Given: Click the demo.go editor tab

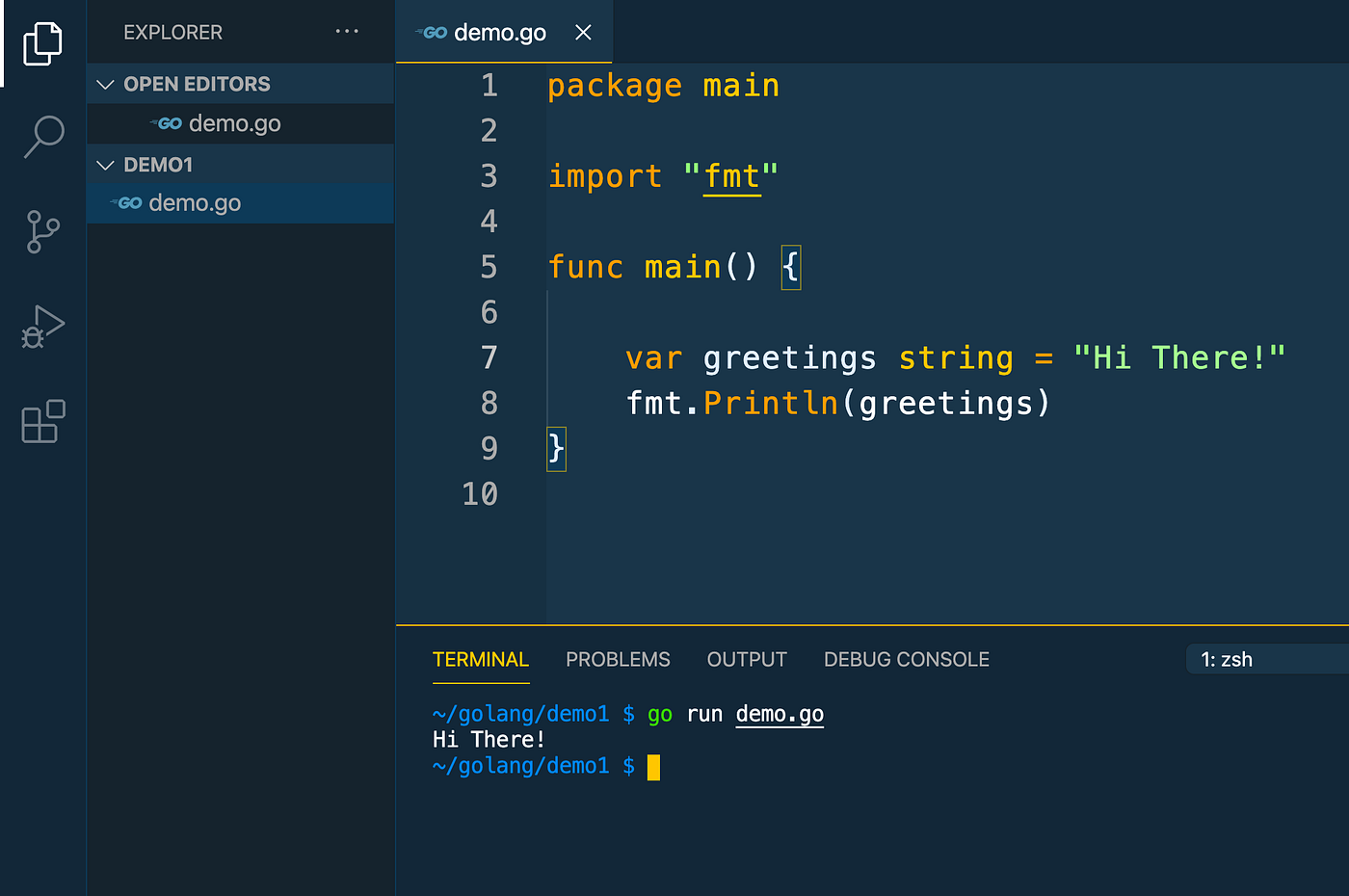Looking at the screenshot, I should (499, 33).
